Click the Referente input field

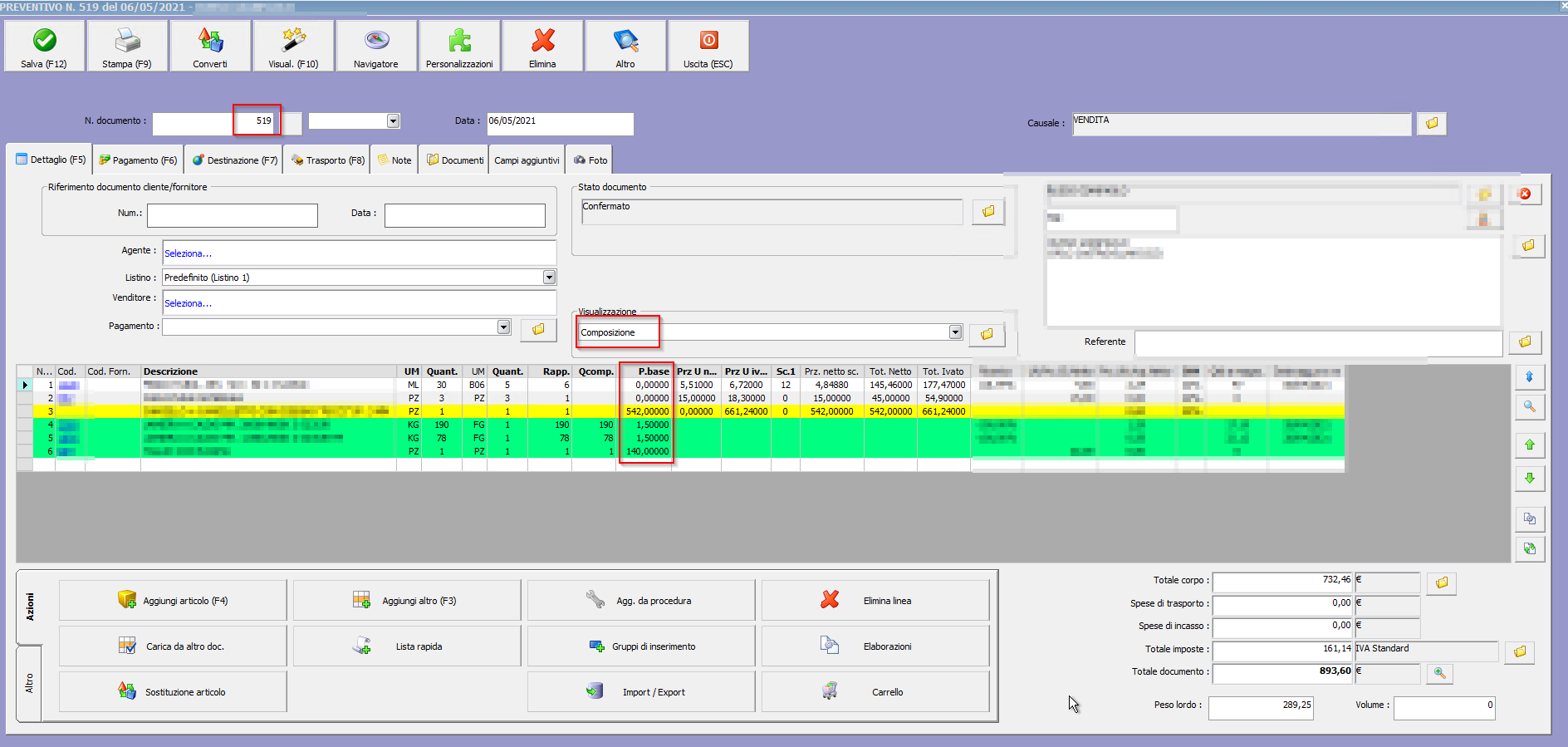[1319, 343]
